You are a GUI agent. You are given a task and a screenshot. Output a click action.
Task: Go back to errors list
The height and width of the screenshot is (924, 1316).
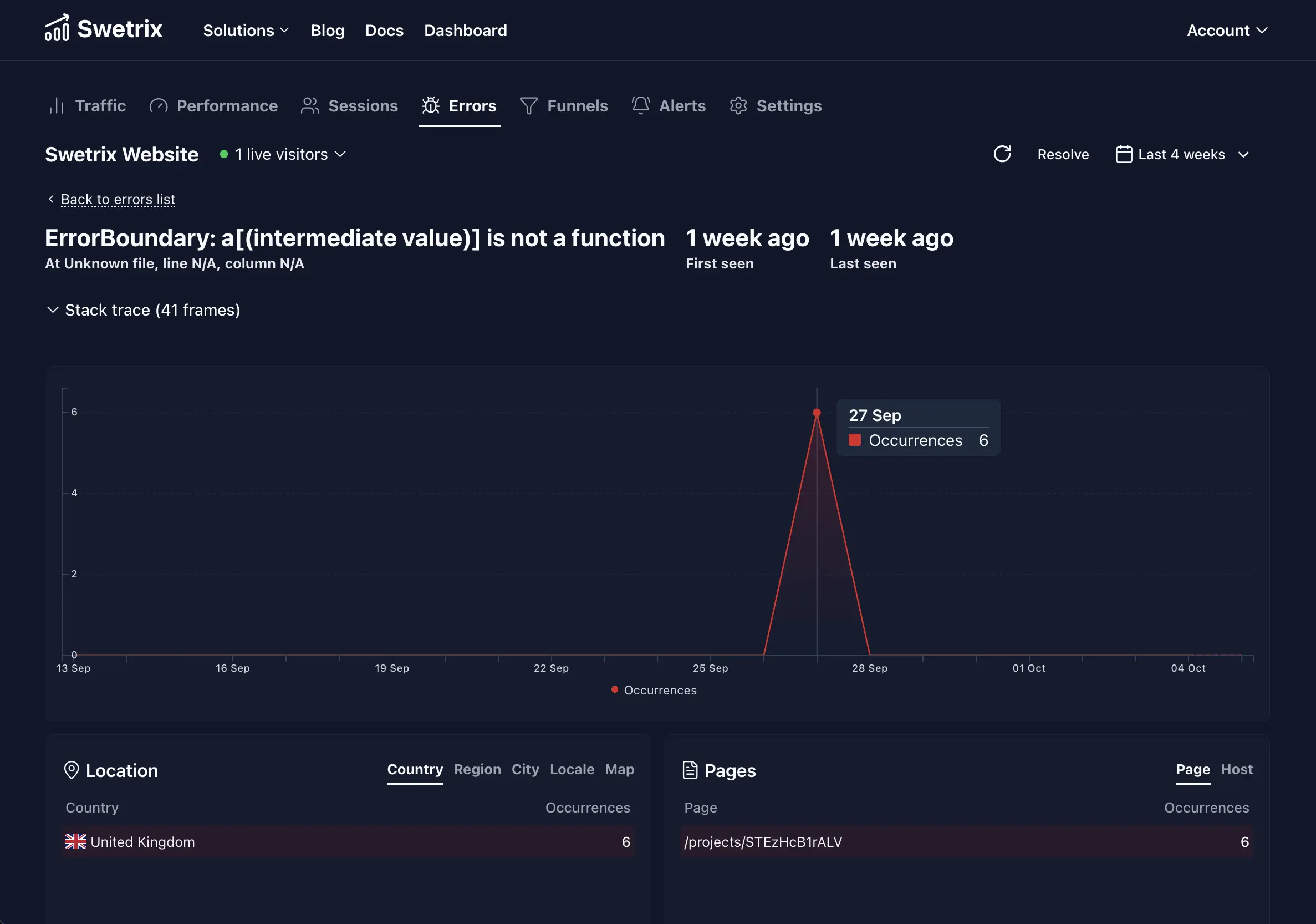(x=118, y=199)
